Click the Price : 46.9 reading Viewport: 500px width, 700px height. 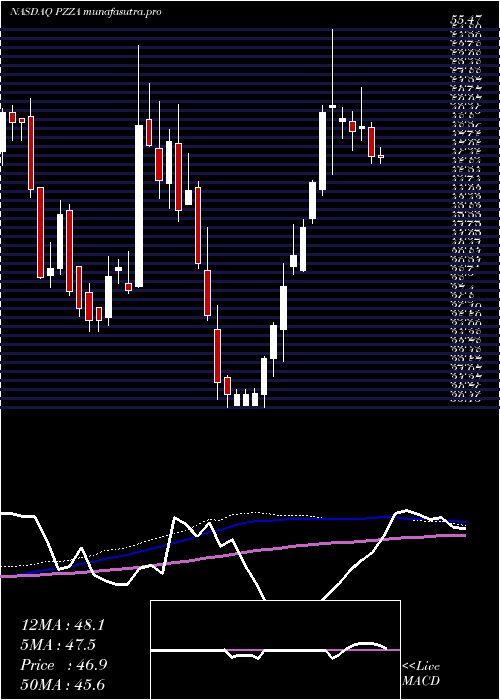pos(63,665)
